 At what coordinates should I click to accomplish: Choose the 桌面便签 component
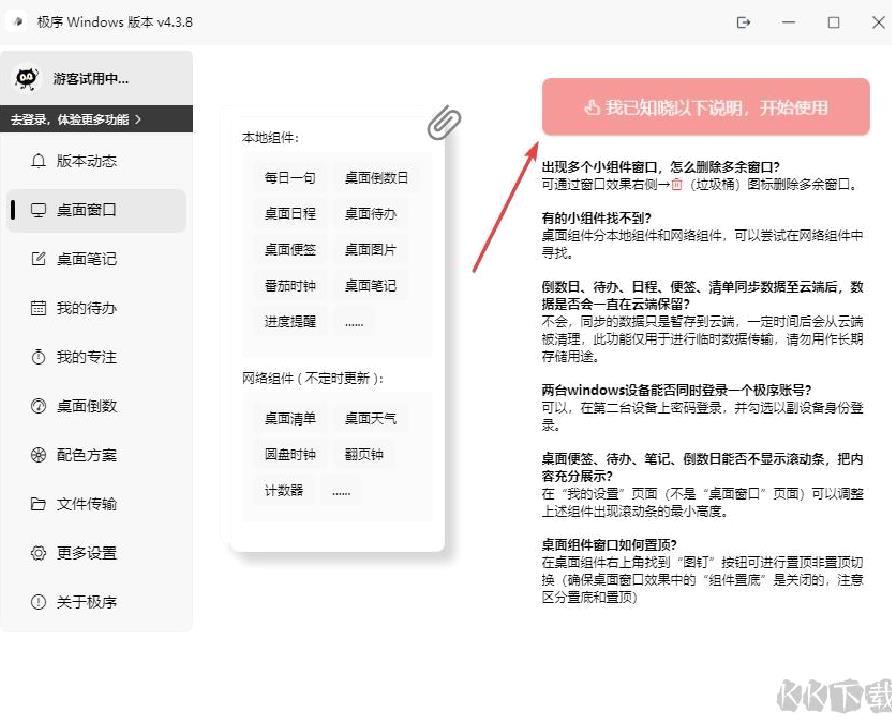[x=290, y=250]
